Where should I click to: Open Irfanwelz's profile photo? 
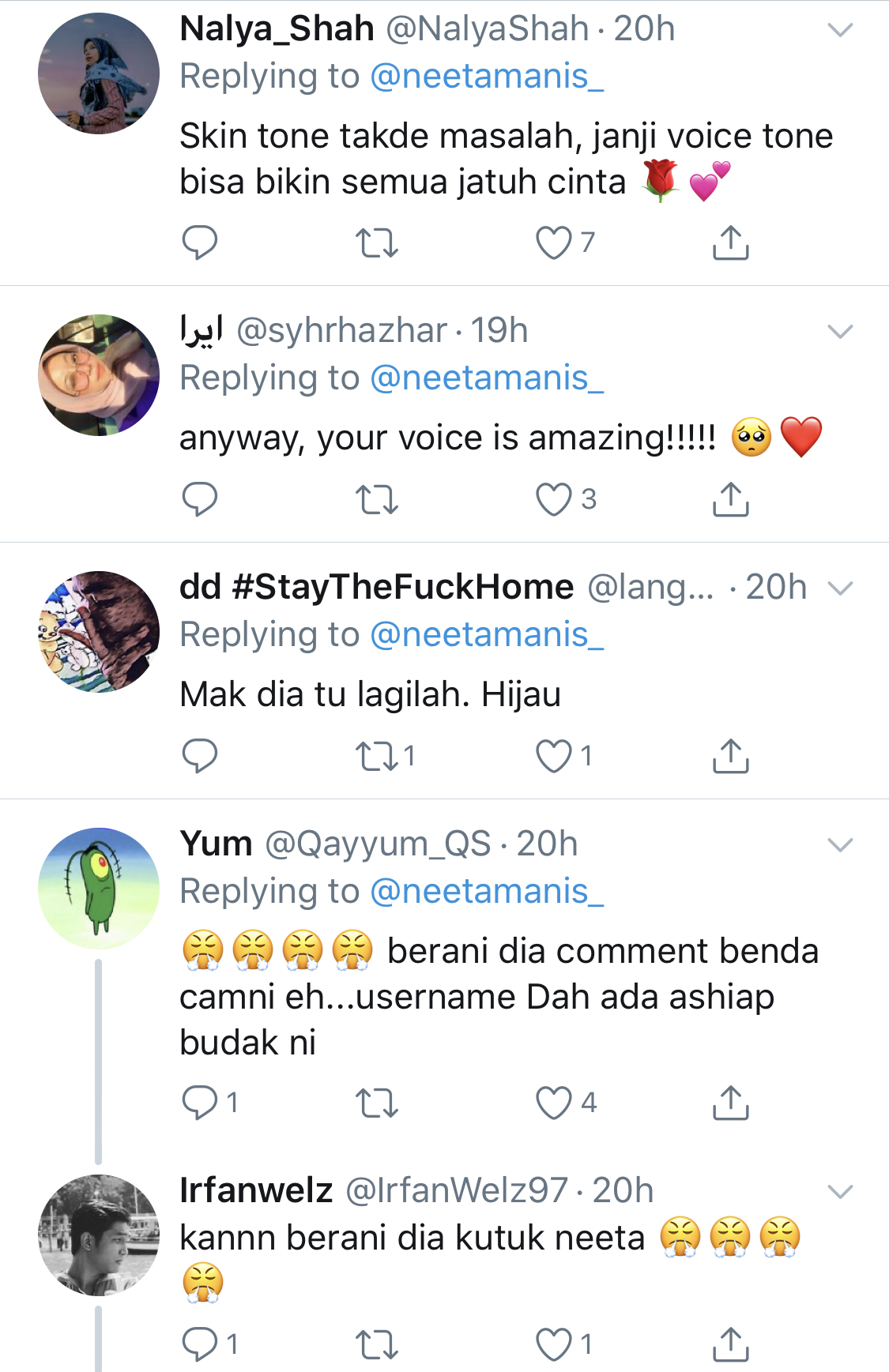click(x=99, y=1235)
